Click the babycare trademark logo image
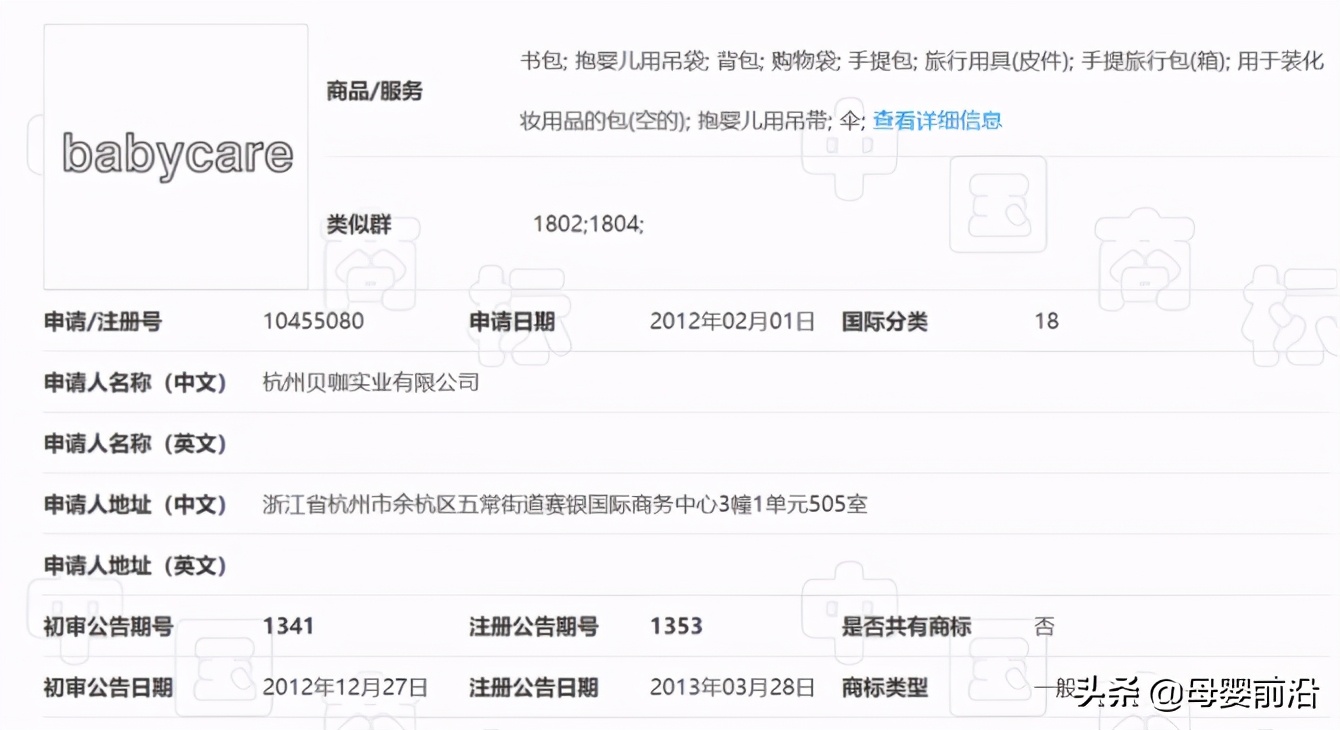 pos(175,154)
